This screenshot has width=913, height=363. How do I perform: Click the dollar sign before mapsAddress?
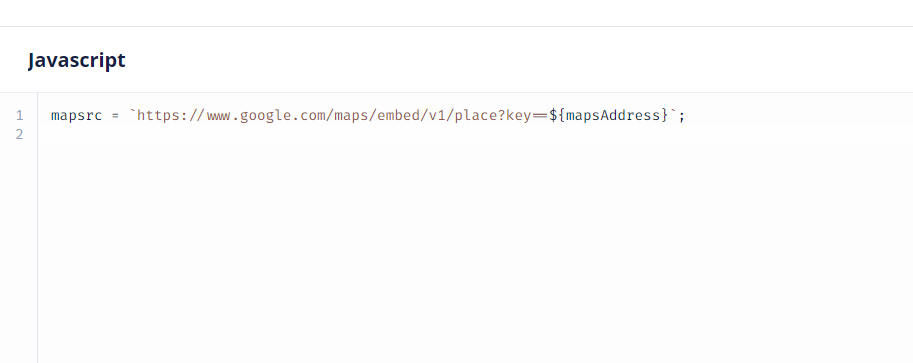click(x=553, y=115)
